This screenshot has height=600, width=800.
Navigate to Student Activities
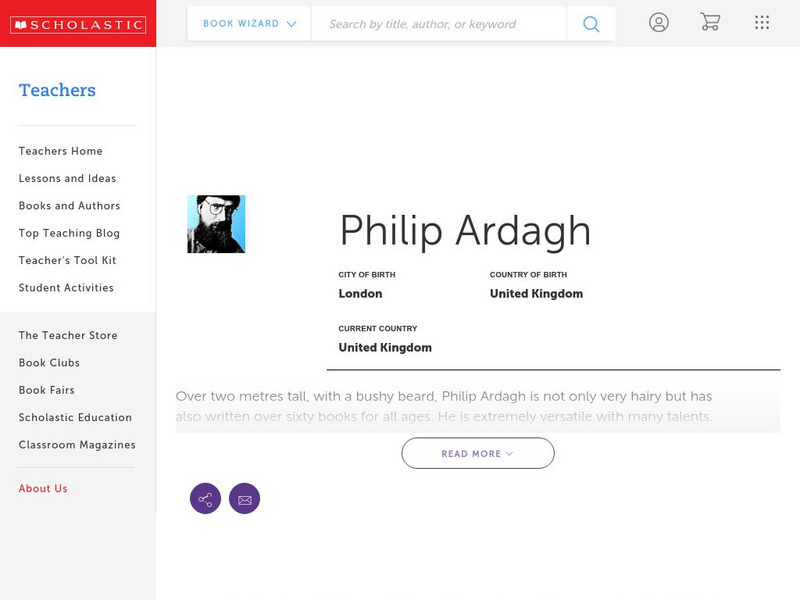click(66, 288)
